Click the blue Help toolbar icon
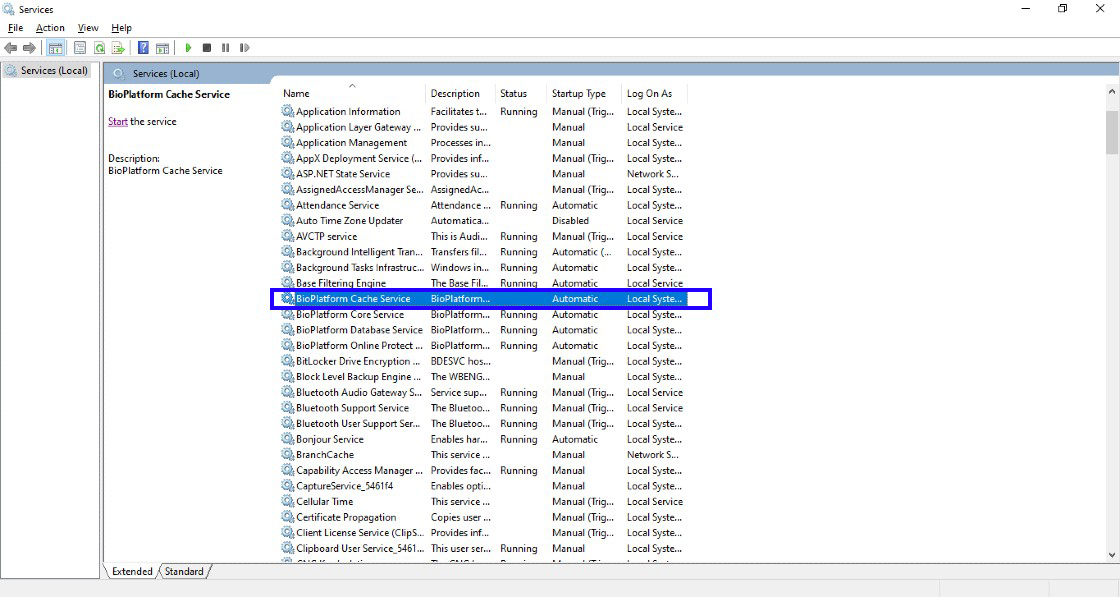 [144, 48]
